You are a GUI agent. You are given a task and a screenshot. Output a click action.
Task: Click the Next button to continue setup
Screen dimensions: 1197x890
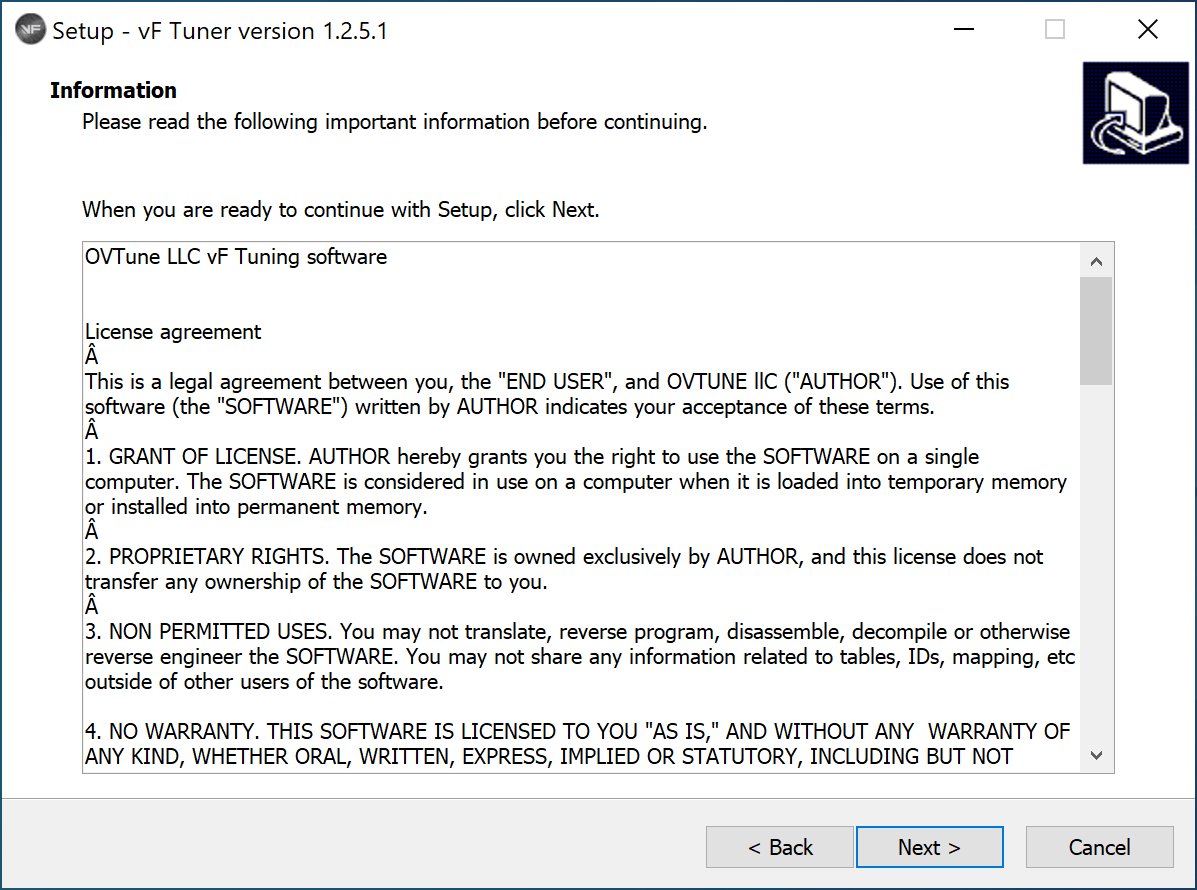coord(929,846)
